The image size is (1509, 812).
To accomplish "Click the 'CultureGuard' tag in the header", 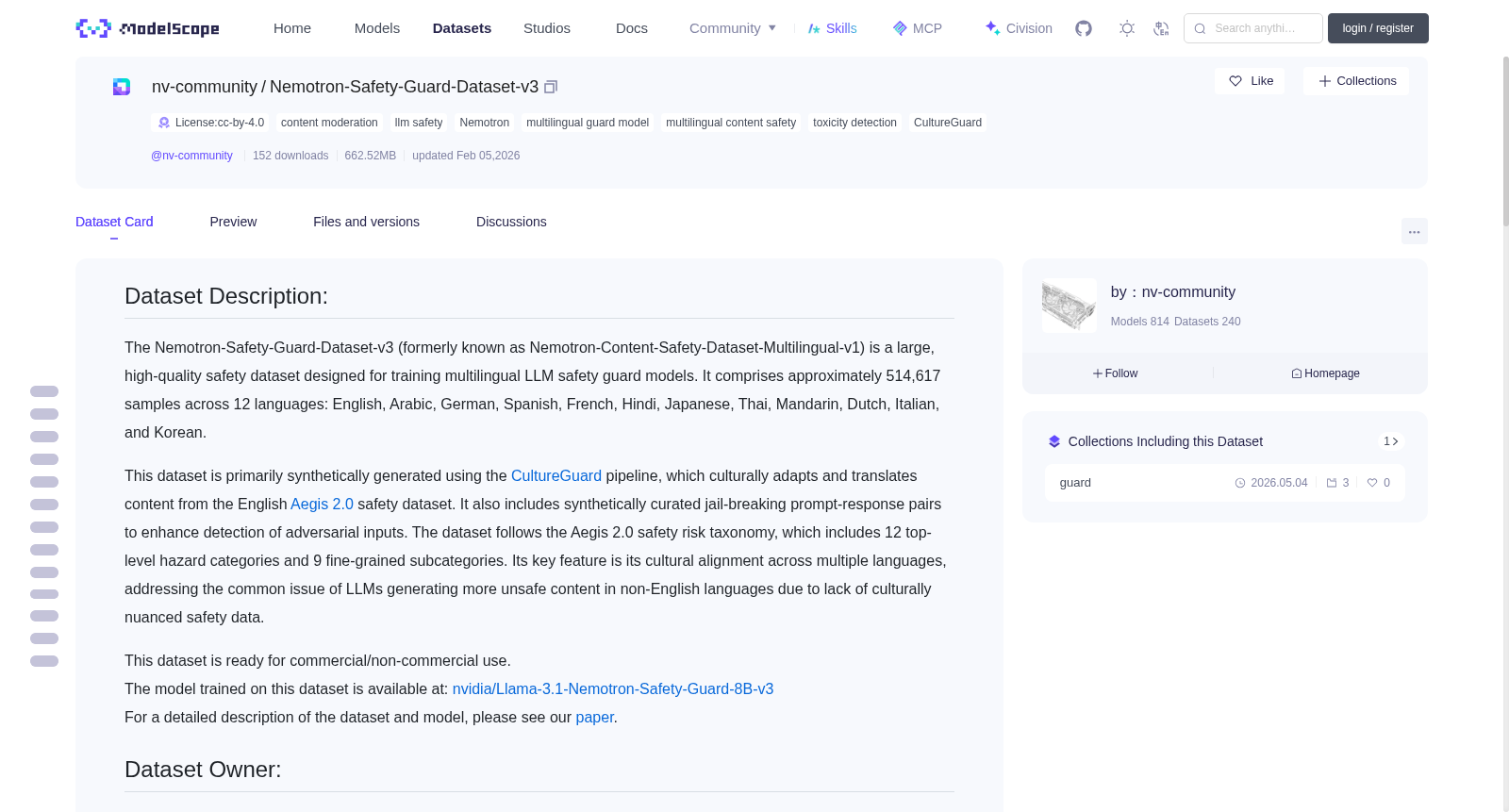I will pyautogui.click(x=948, y=123).
